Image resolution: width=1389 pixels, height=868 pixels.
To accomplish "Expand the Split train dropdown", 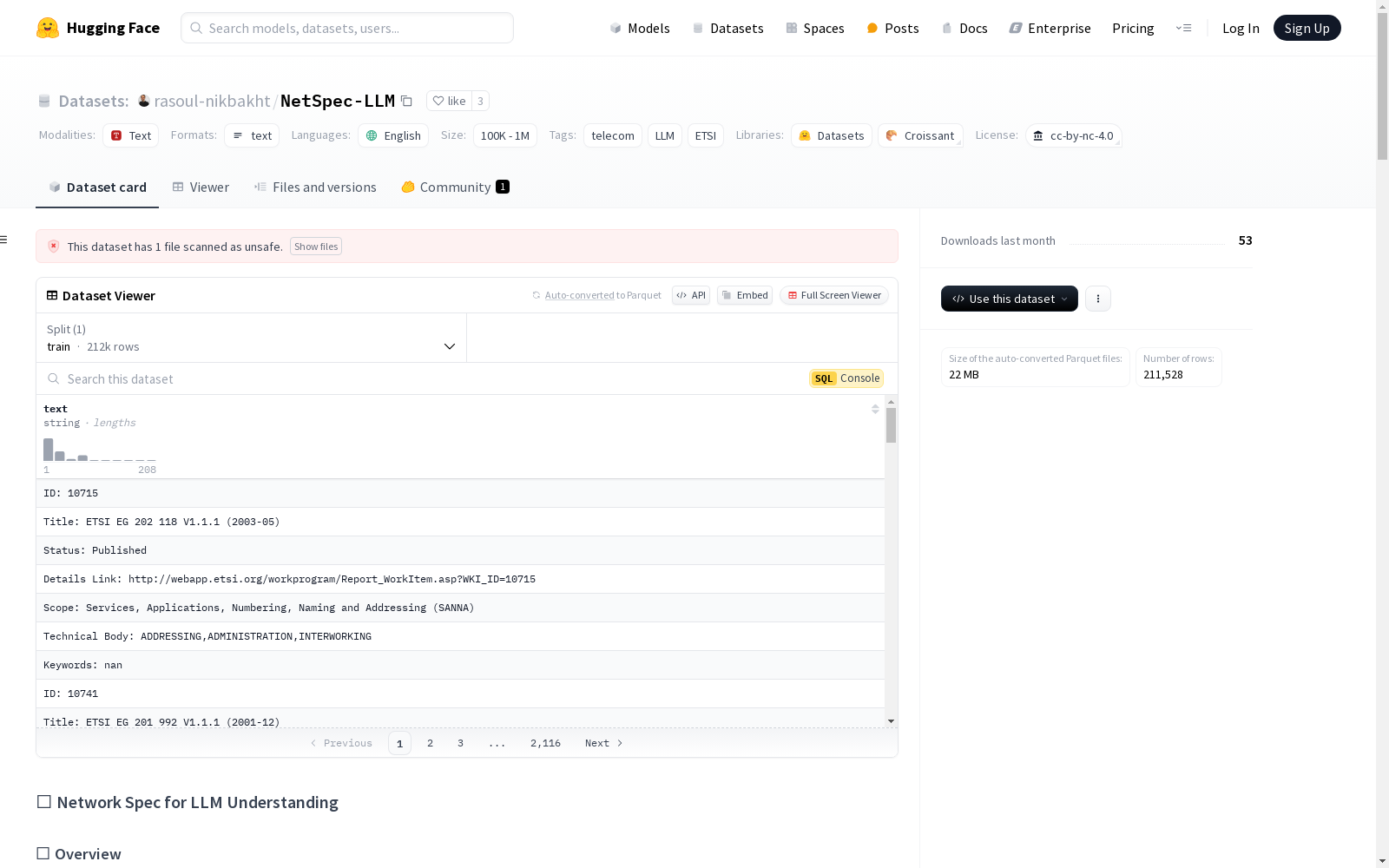I will (252, 338).
